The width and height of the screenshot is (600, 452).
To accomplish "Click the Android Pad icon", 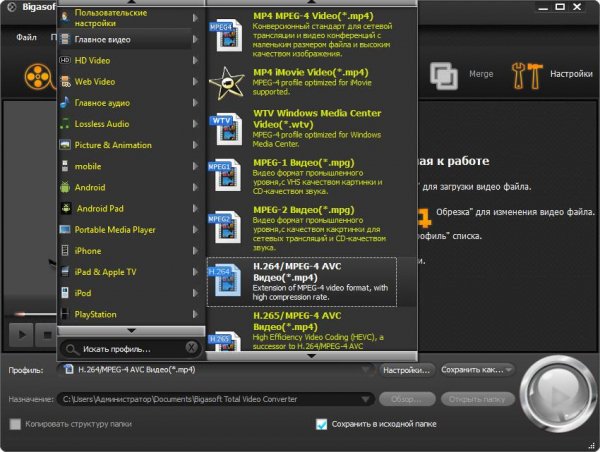I will (x=66, y=208).
